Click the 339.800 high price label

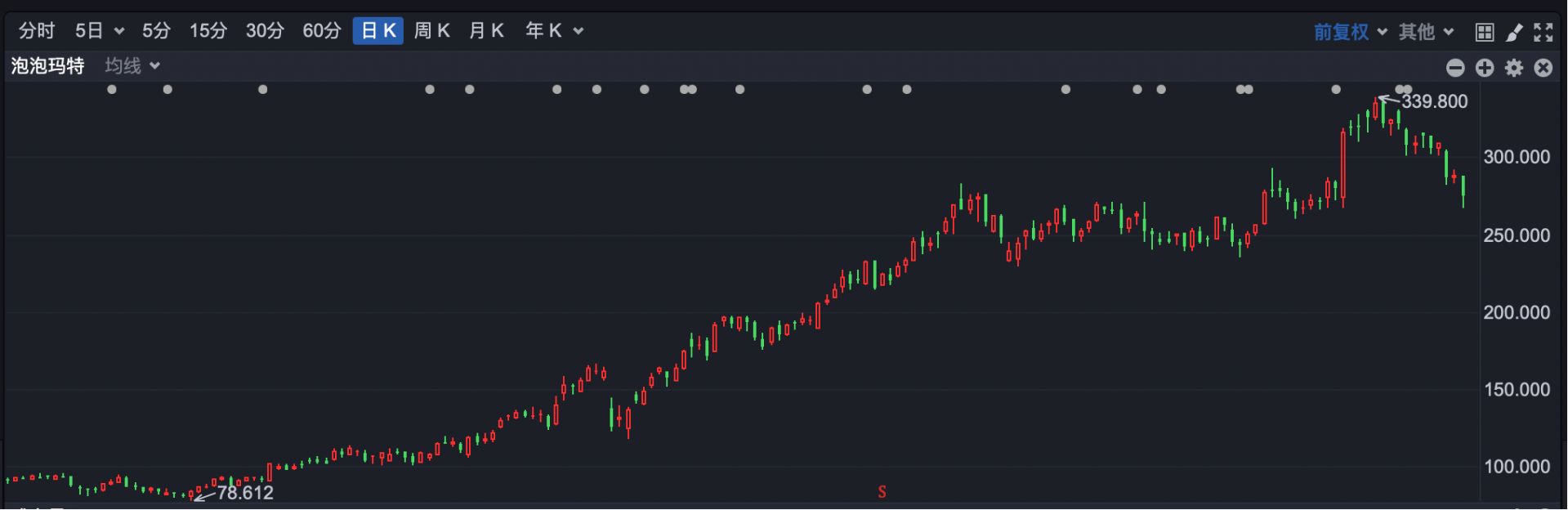(1434, 101)
